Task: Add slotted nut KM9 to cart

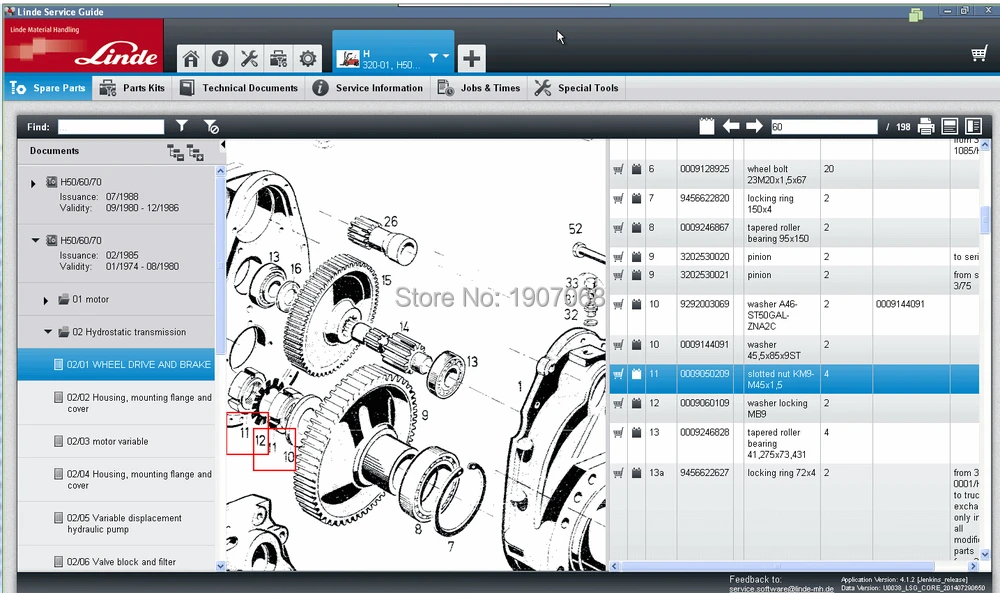Action: click(618, 374)
